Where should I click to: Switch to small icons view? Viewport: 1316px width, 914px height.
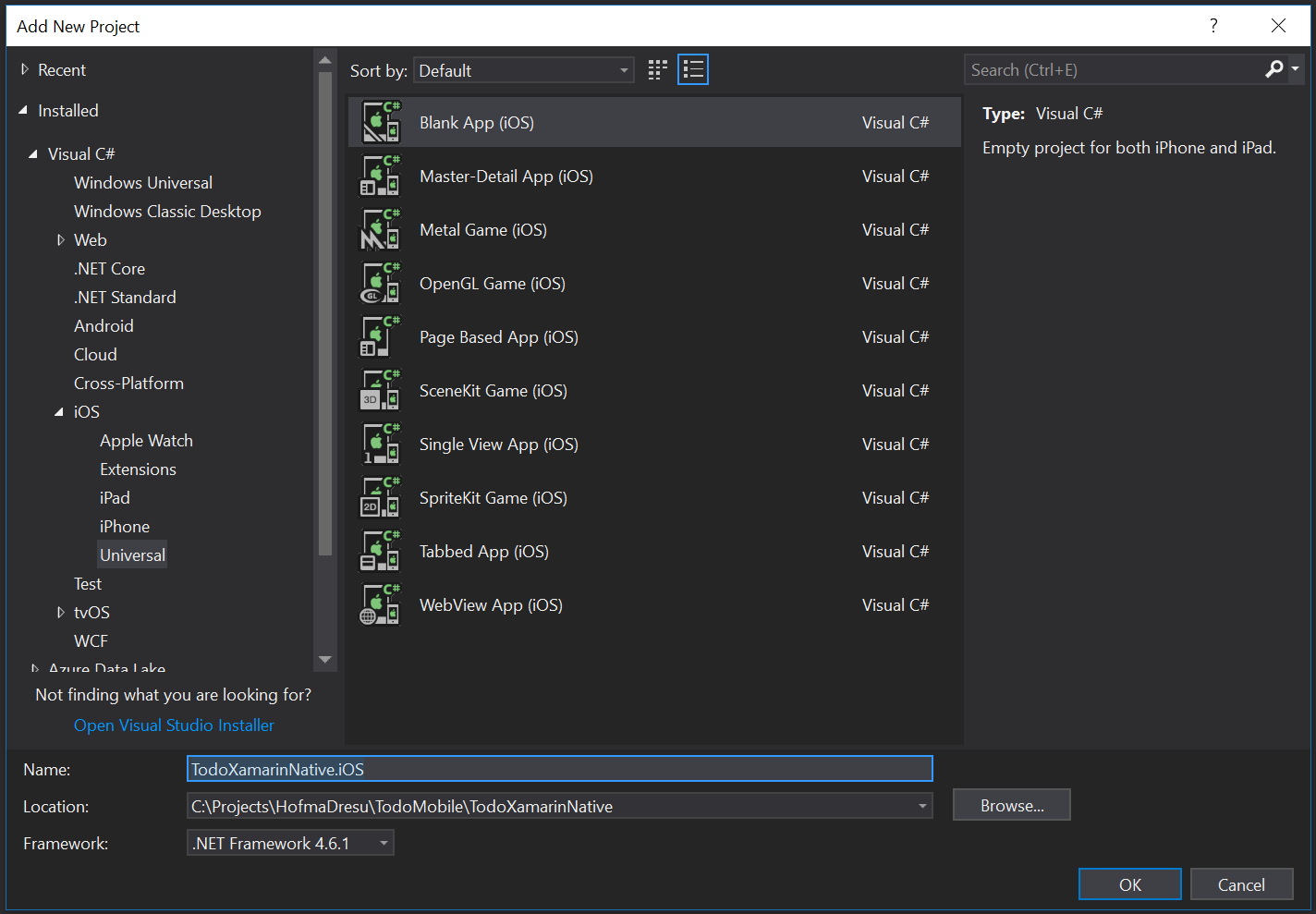(657, 70)
